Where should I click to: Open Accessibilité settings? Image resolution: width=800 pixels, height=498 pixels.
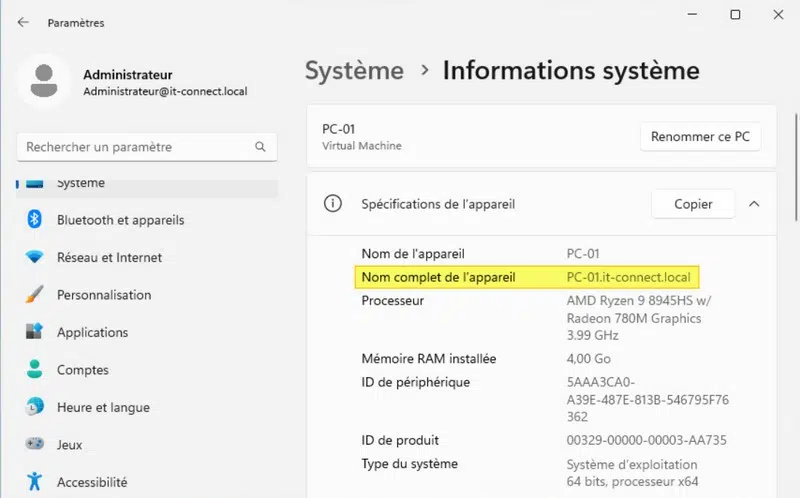147,482
